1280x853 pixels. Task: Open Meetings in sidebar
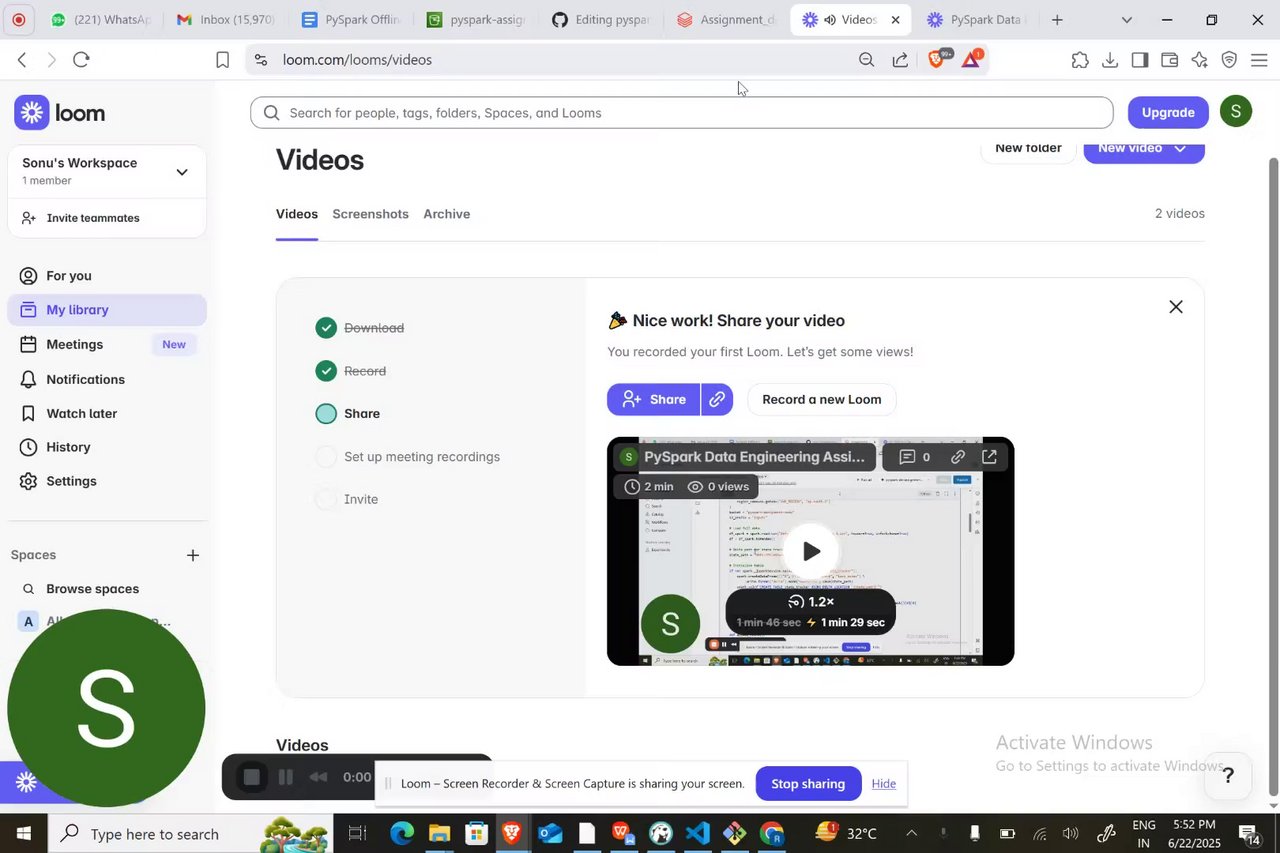(x=107, y=344)
